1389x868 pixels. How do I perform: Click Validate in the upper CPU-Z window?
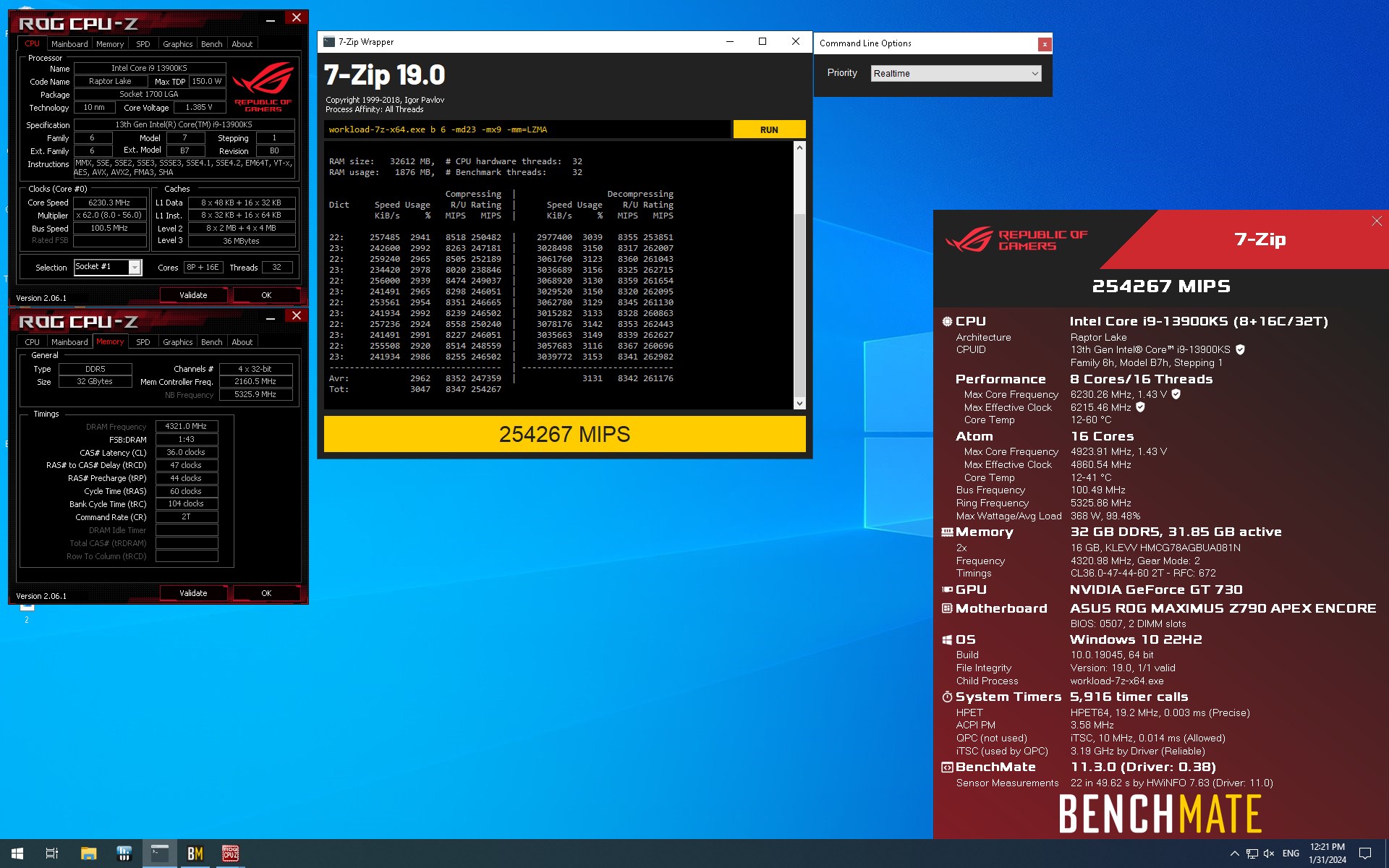pyautogui.click(x=193, y=295)
